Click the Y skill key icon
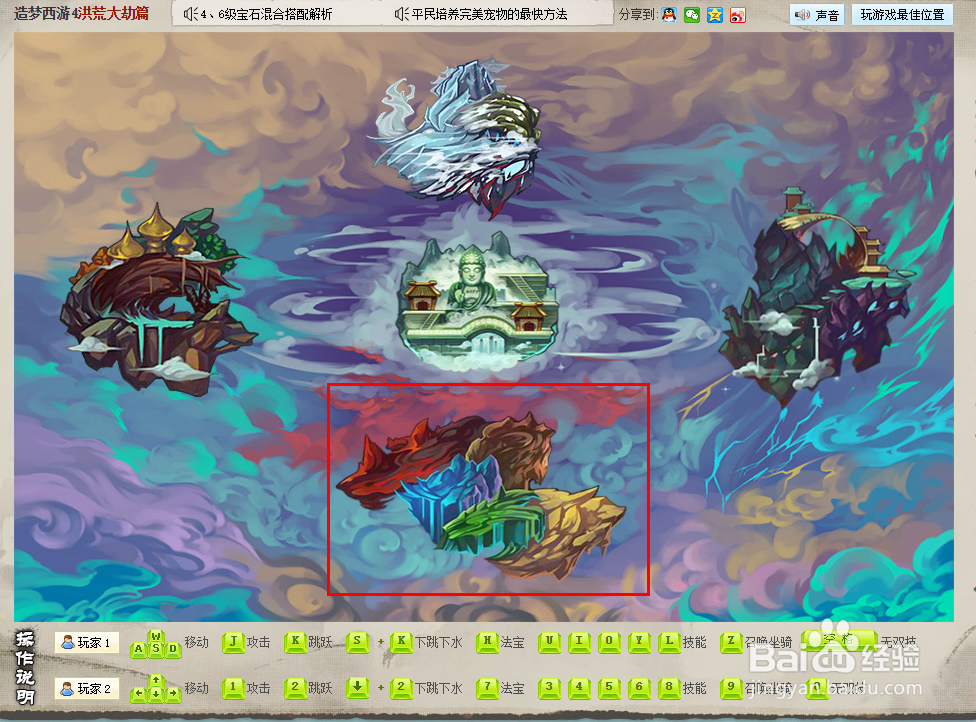Viewport: 976px width, 722px height. 639,642
